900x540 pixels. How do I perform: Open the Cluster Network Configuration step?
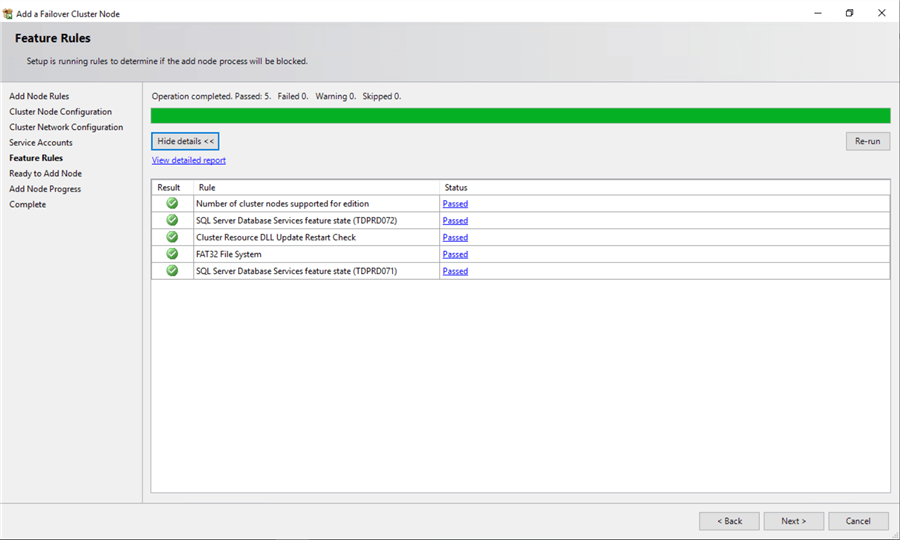(66, 127)
